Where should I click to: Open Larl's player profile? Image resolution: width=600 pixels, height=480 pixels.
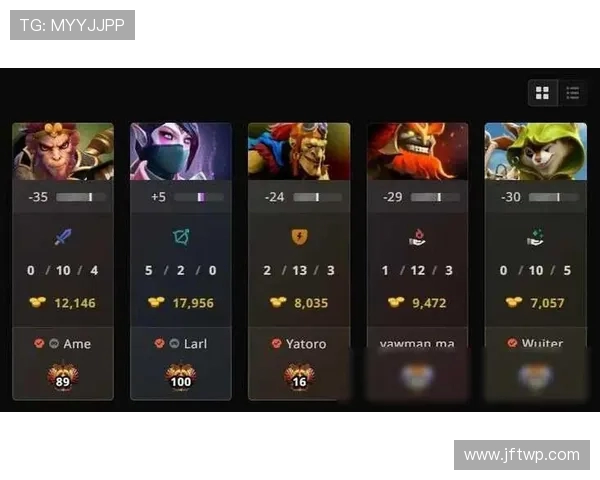195,344
